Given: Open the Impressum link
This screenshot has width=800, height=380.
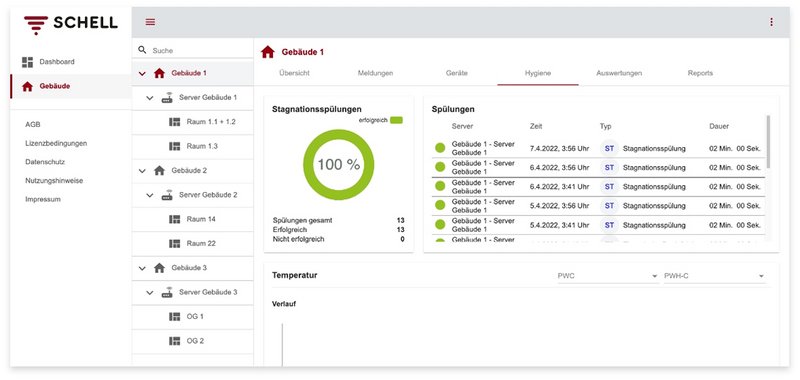Looking at the screenshot, I should pos(43,199).
